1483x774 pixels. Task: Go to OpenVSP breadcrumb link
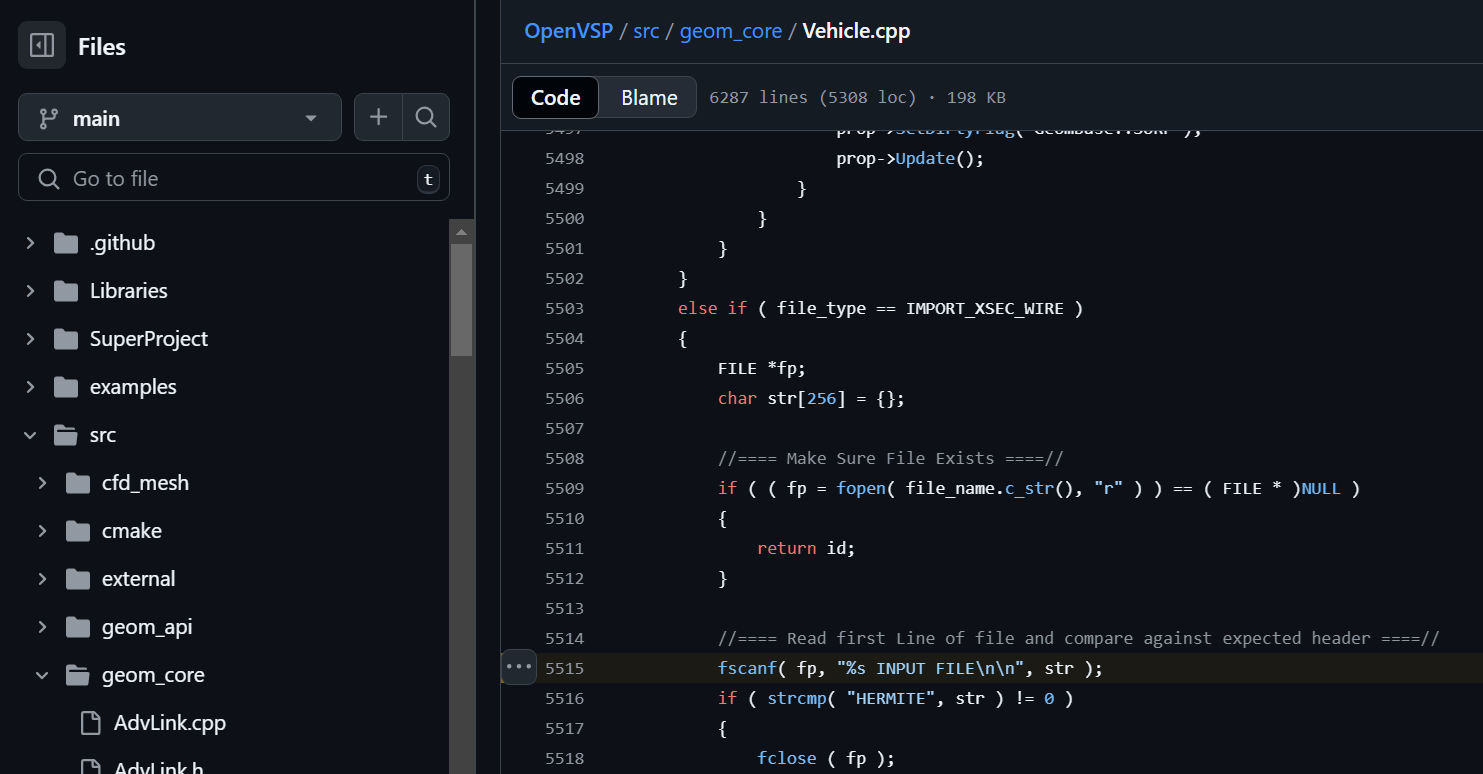(x=569, y=31)
